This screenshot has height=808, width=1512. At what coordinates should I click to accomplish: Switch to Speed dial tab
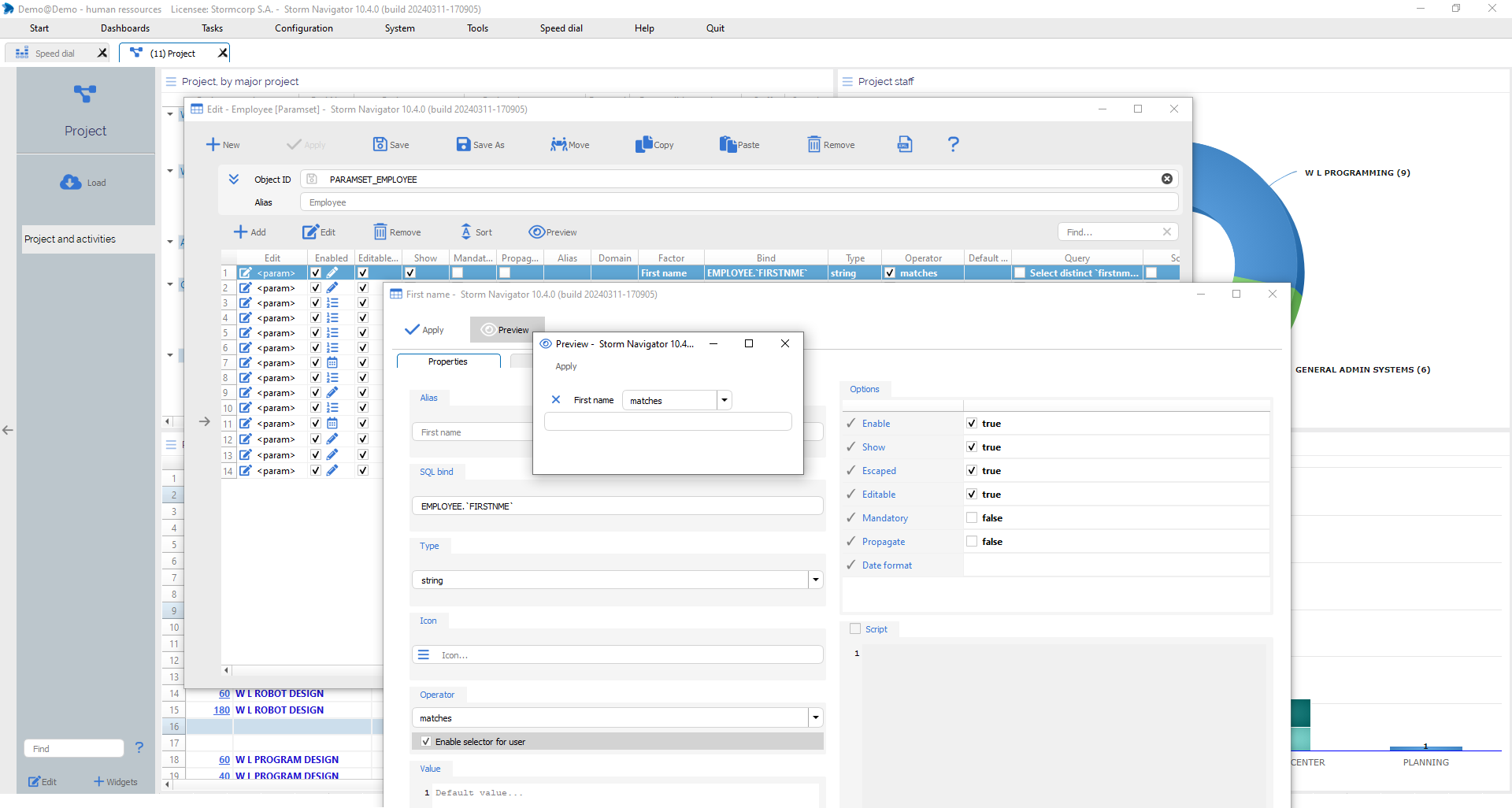55,54
